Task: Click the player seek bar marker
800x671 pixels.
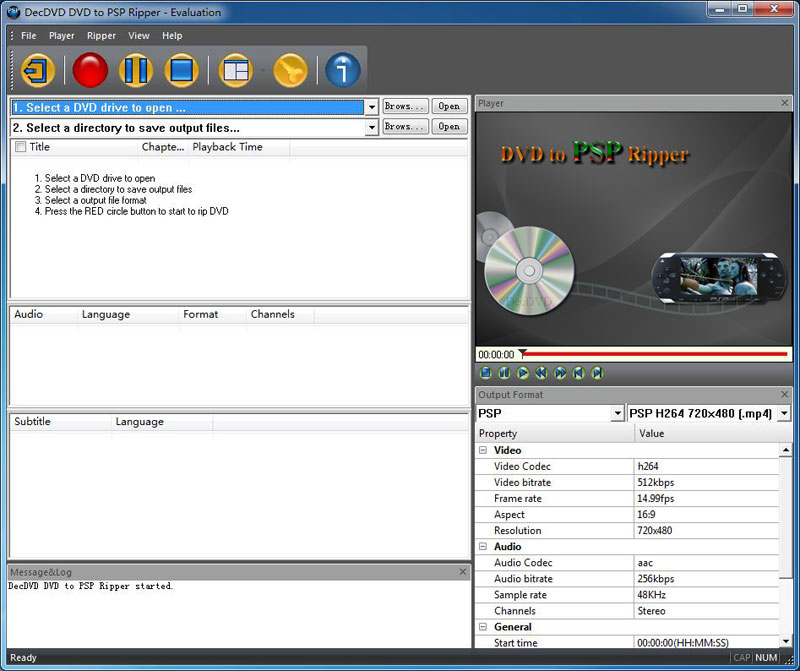Action: (x=522, y=353)
